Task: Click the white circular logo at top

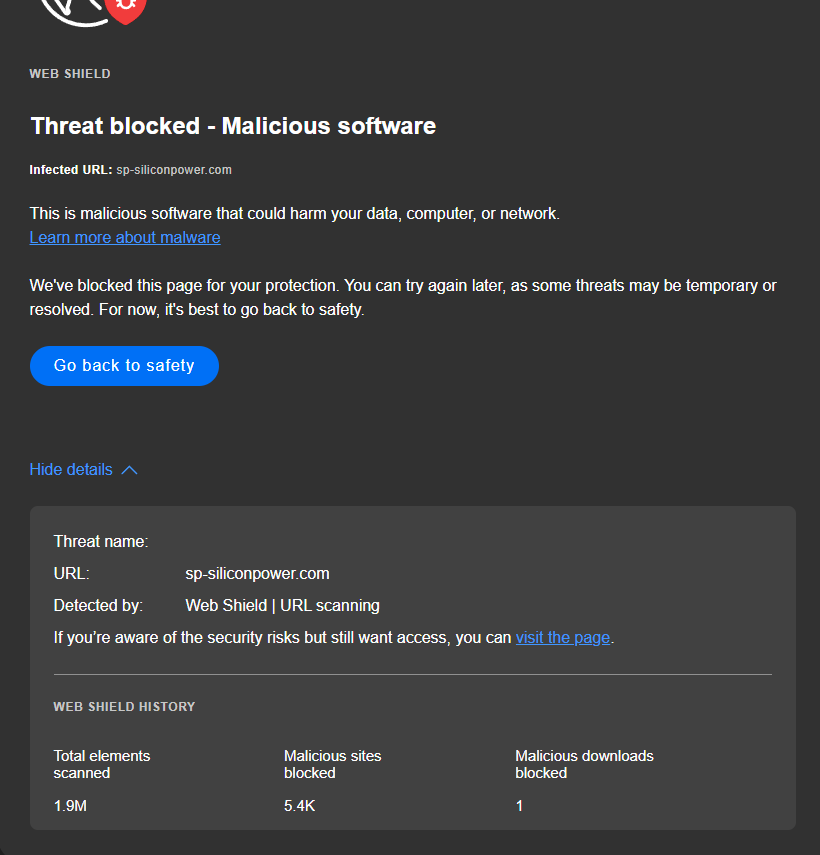Action: (x=75, y=10)
